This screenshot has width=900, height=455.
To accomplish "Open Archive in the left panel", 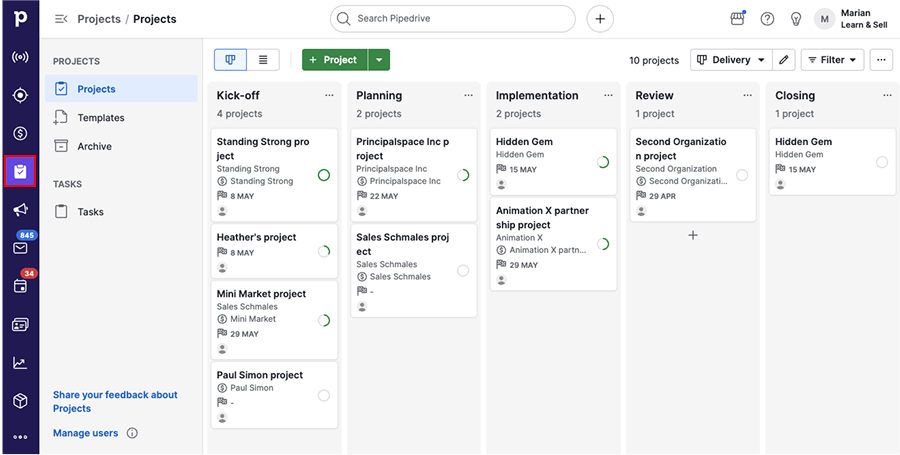I will tap(95, 147).
